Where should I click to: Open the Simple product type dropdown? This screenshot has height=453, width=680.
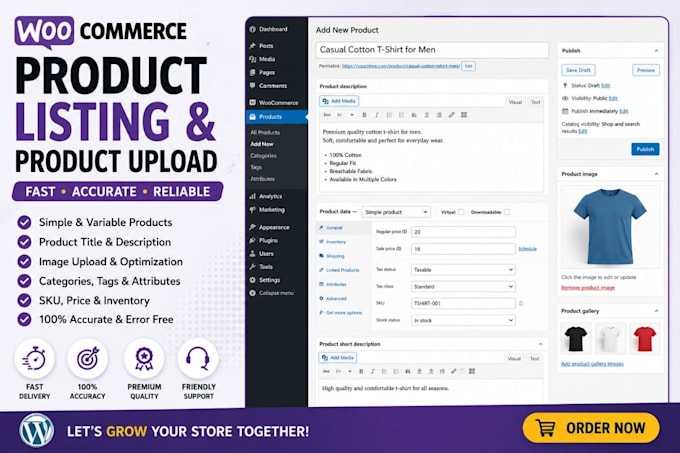click(396, 212)
